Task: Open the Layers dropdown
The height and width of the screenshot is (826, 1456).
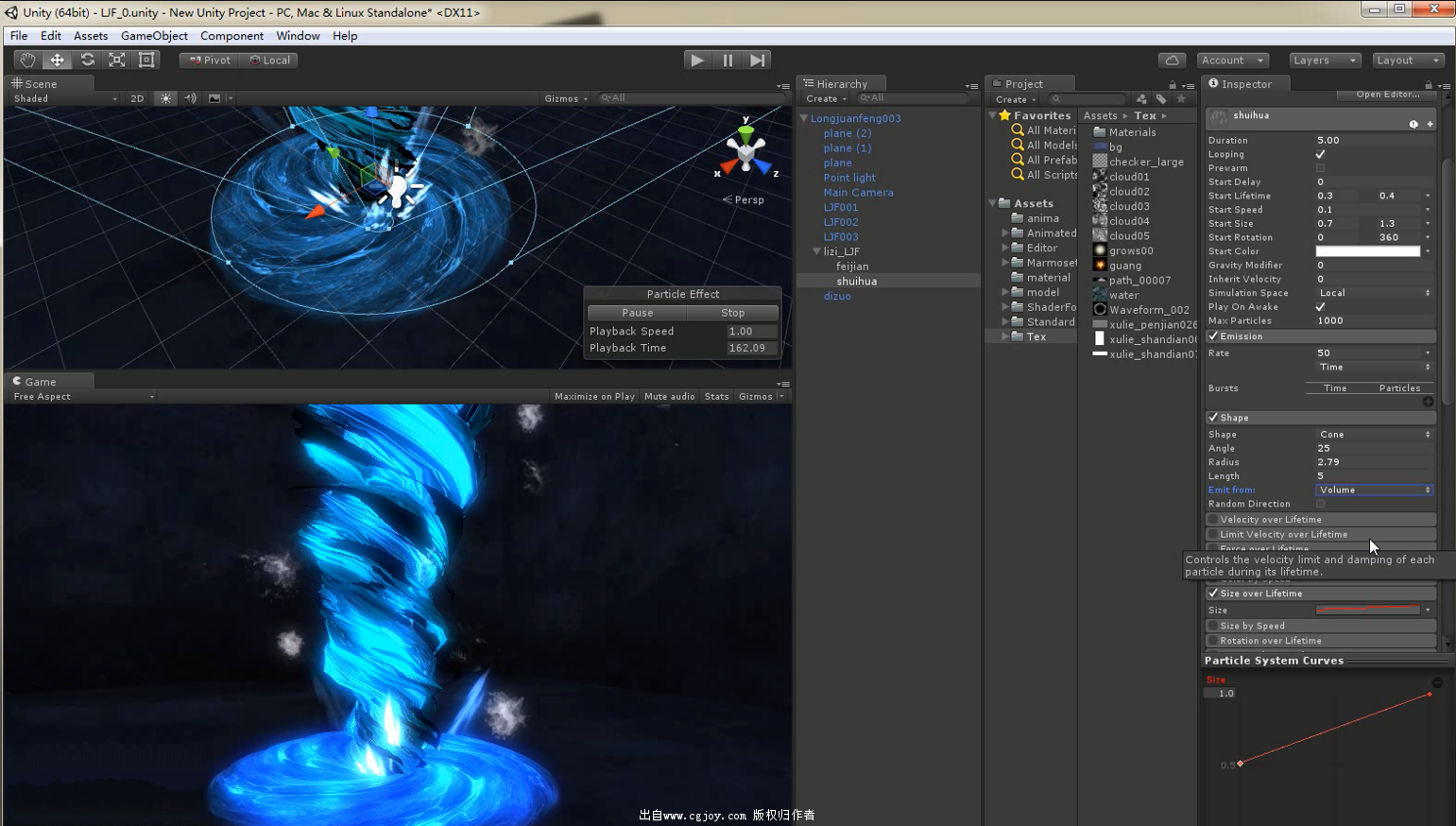Action: pos(1325,60)
